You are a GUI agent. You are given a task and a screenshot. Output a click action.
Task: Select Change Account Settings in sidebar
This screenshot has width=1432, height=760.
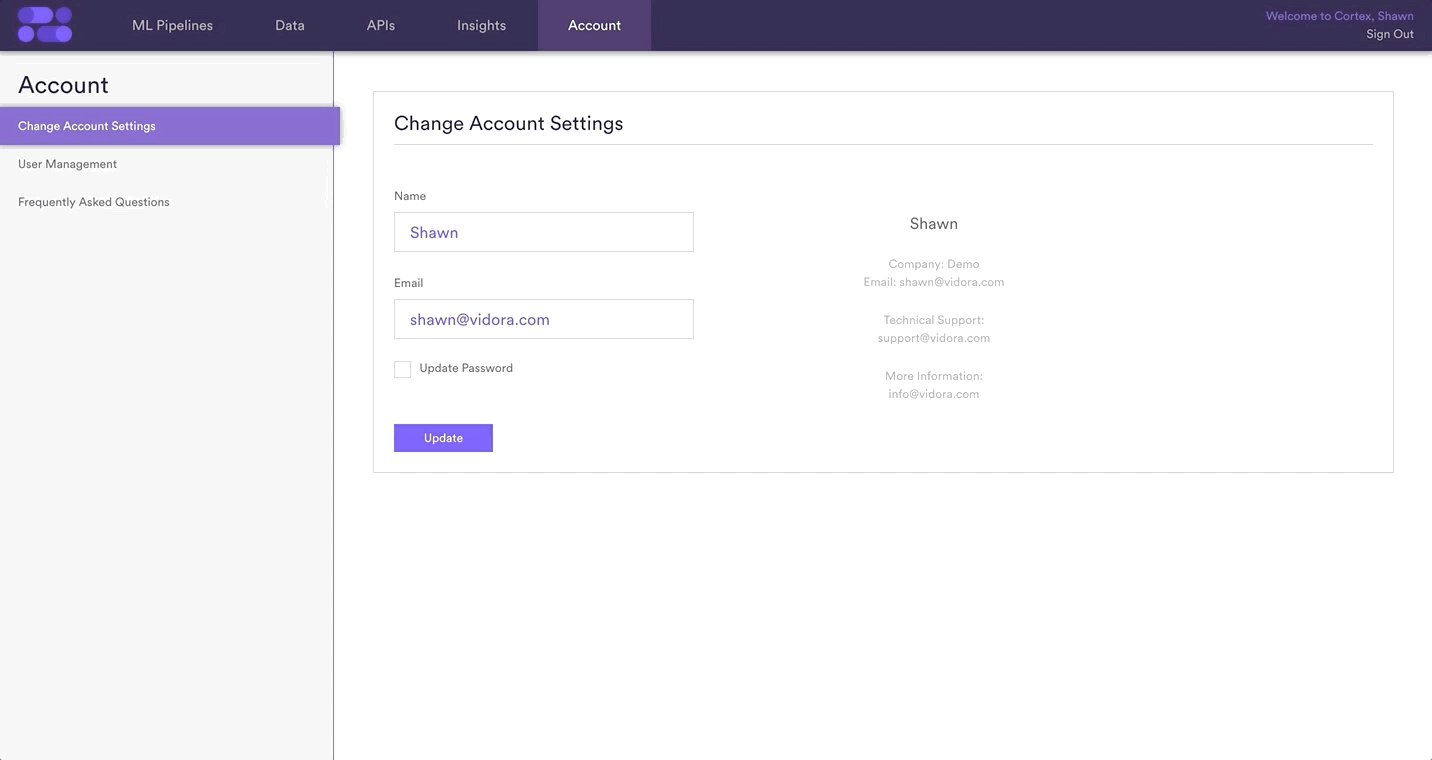pyautogui.click(x=170, y=126)
